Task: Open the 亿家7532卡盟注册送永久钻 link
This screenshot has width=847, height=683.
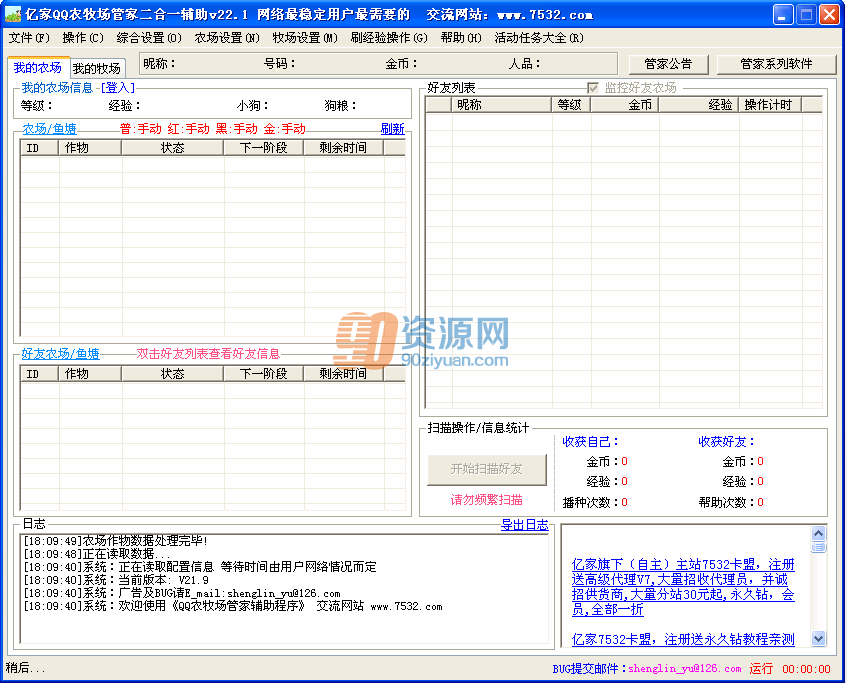Action: (683, 639)
